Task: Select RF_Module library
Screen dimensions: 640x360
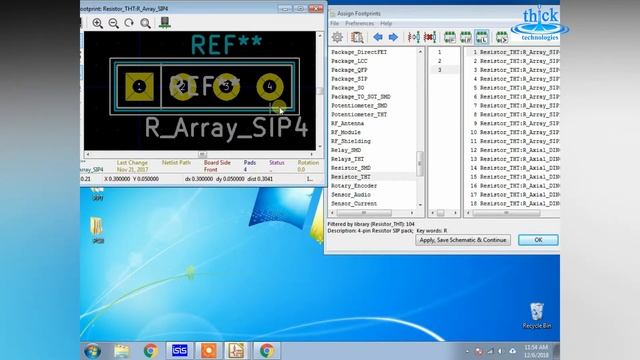Action: [x=346, y=133]
